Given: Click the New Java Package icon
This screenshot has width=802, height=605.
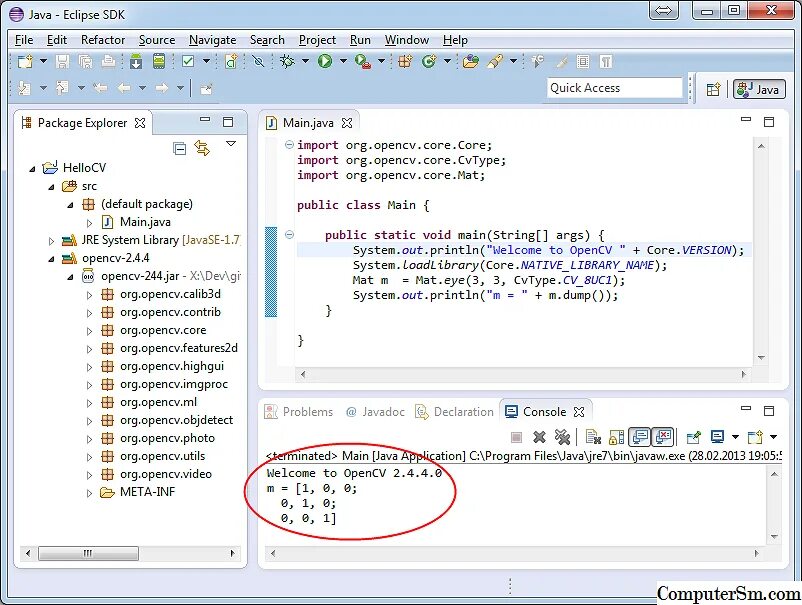Looking at the screenshot, I should (405, 61).
